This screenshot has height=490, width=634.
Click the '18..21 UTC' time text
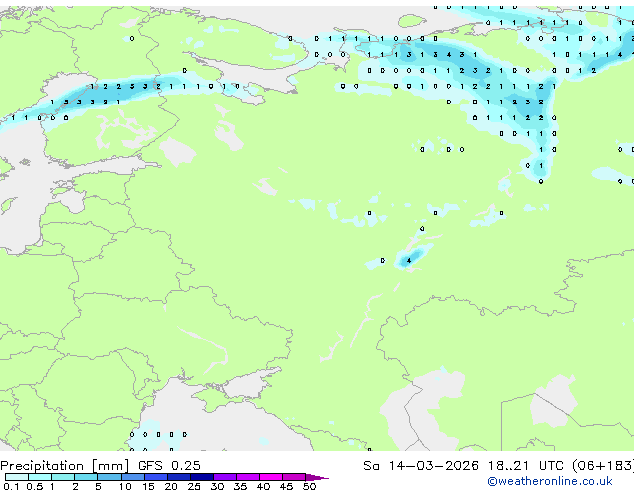coord(526,466)
